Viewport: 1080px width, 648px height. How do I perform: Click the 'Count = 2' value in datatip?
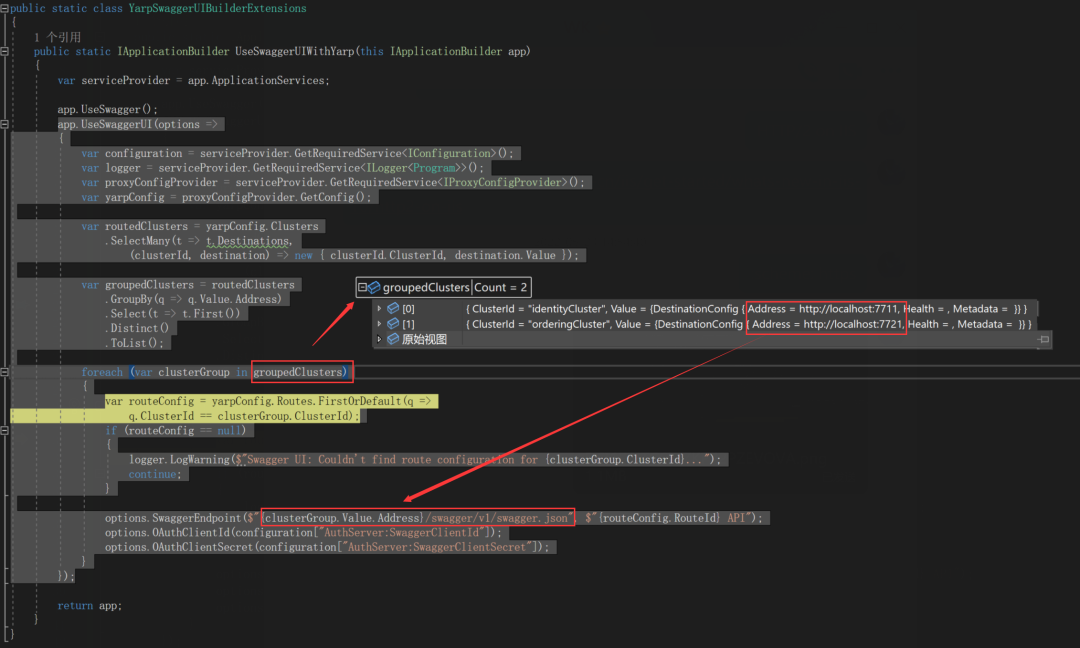502,287
